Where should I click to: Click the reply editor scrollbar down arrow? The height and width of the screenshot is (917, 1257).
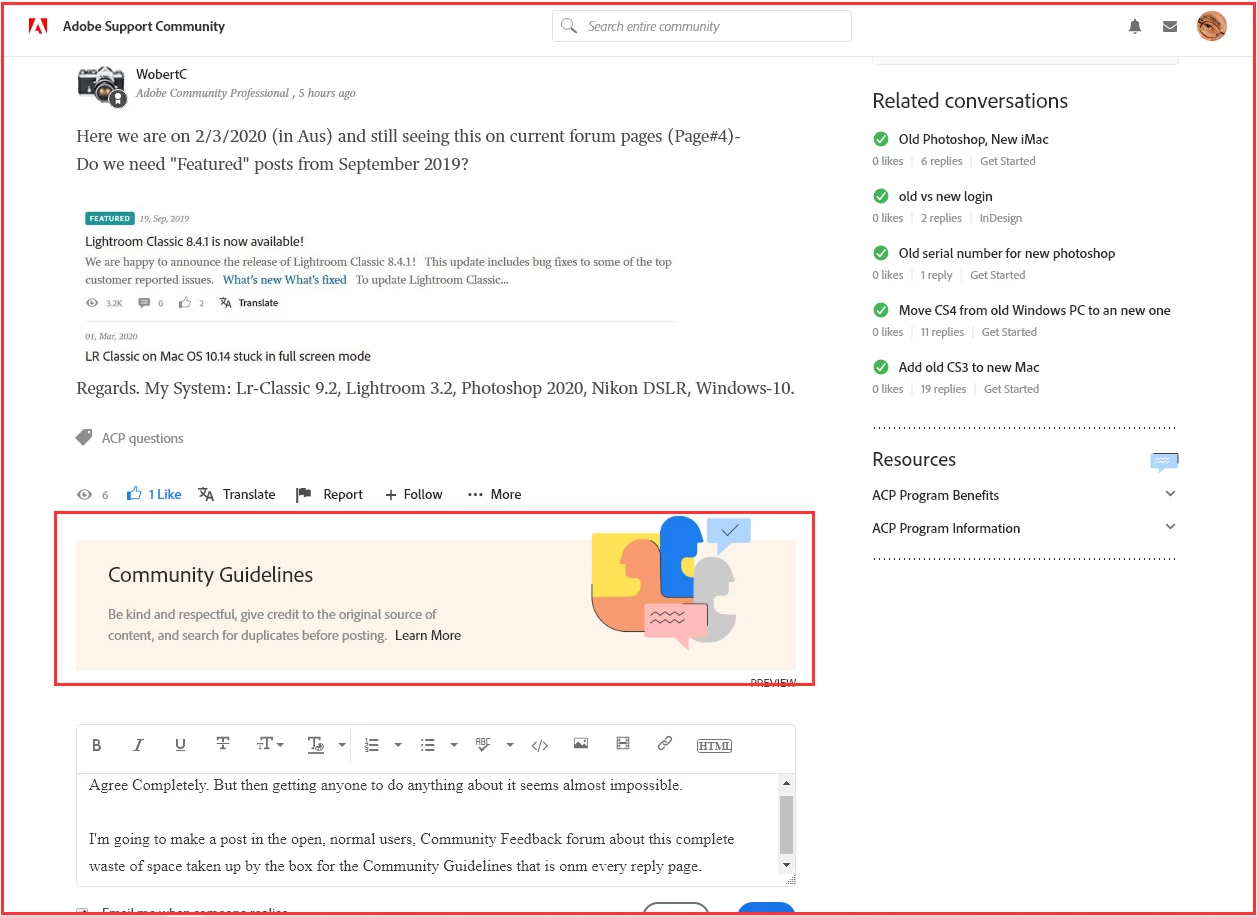(x=786, y=864)
